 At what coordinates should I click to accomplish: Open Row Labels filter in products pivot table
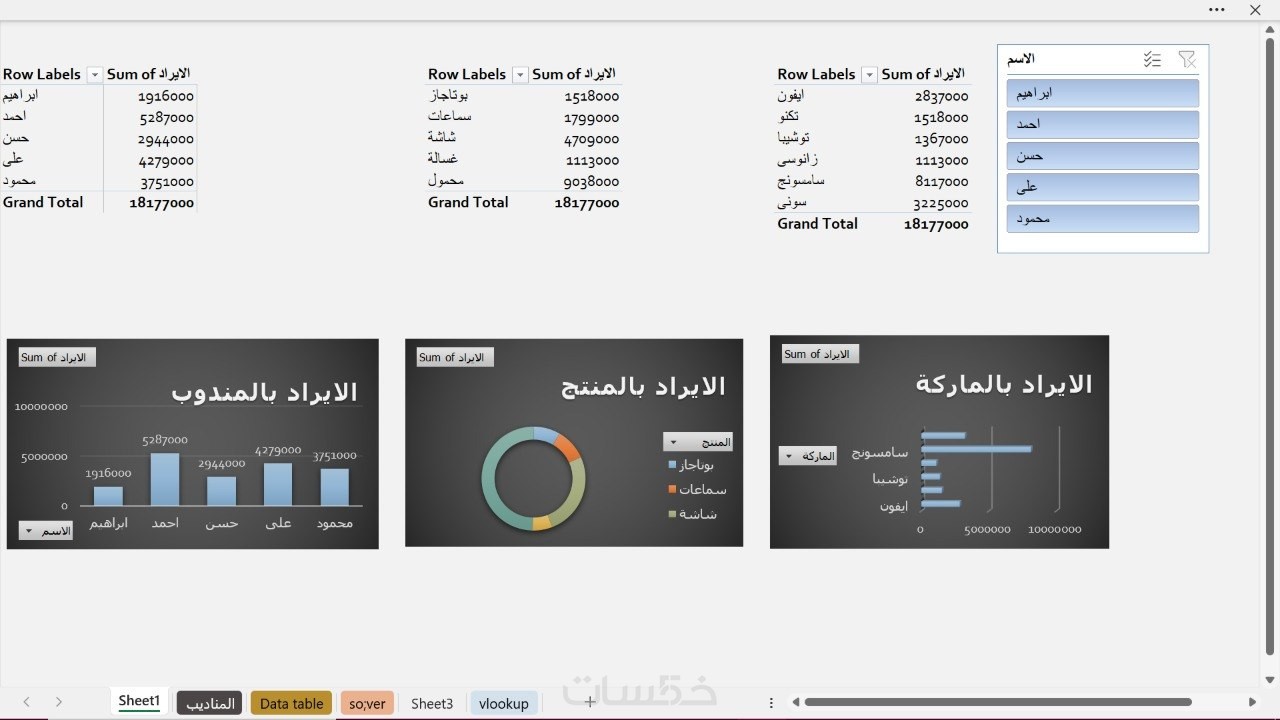point(520,75)
